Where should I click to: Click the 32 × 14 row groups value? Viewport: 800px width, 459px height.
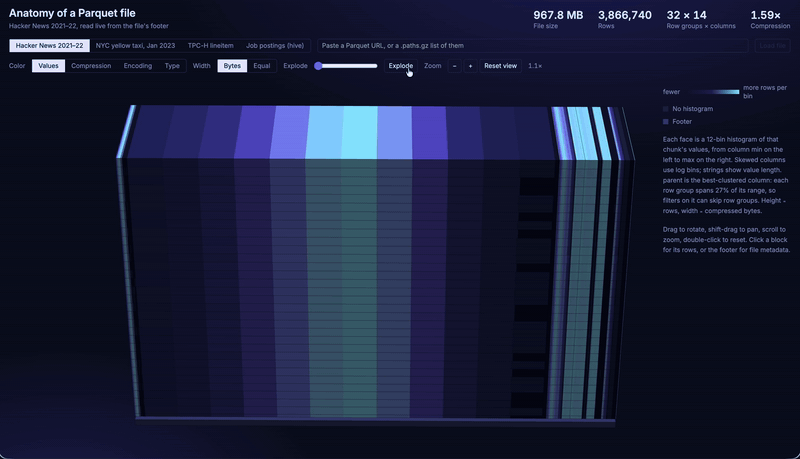pyautogui.click(x=686, y=15)
